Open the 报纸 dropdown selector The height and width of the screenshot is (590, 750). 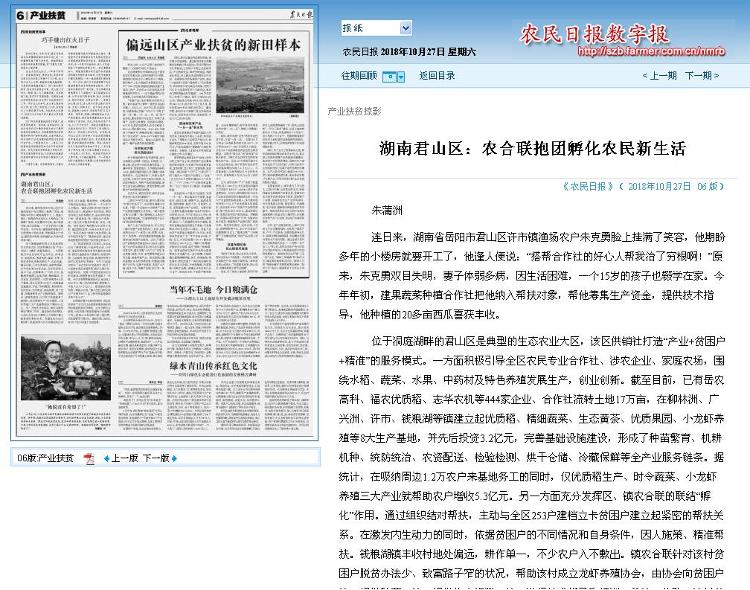click(x=376, y=28)
